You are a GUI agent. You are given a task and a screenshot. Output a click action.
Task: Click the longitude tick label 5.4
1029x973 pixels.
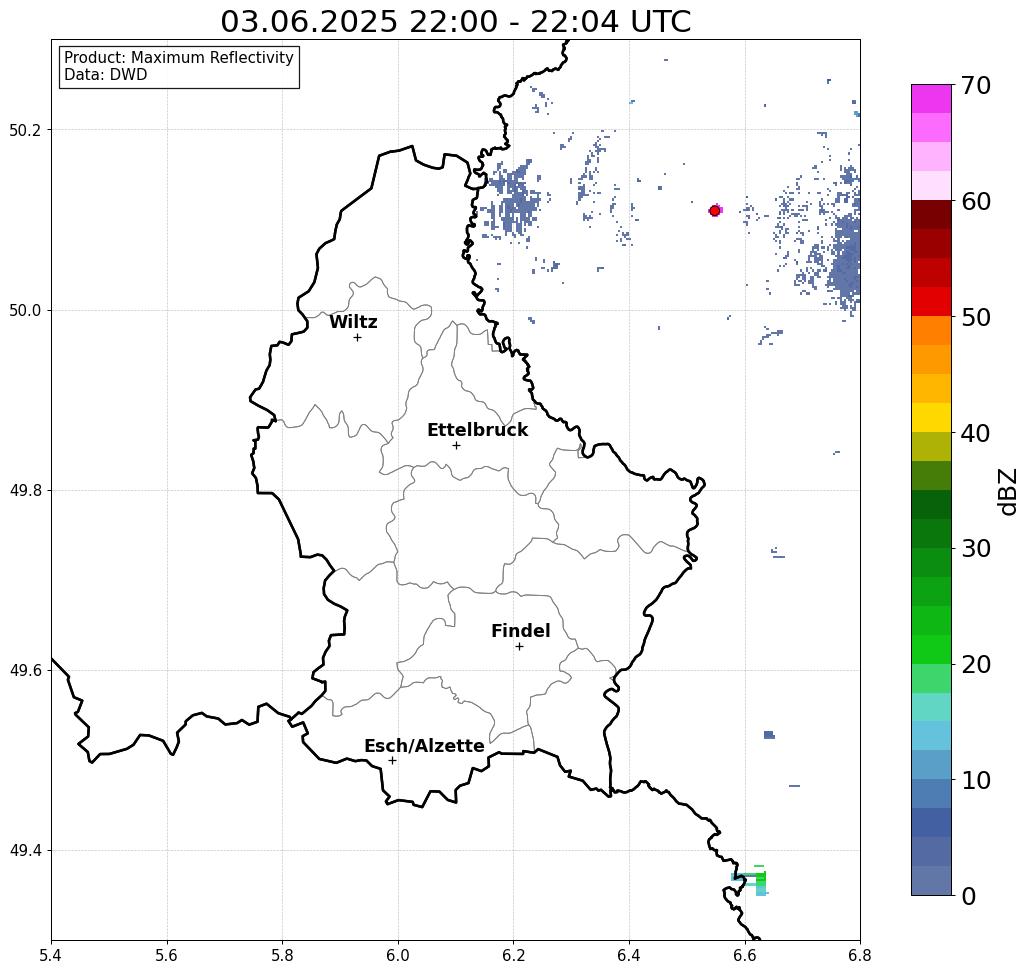point(51,955)
